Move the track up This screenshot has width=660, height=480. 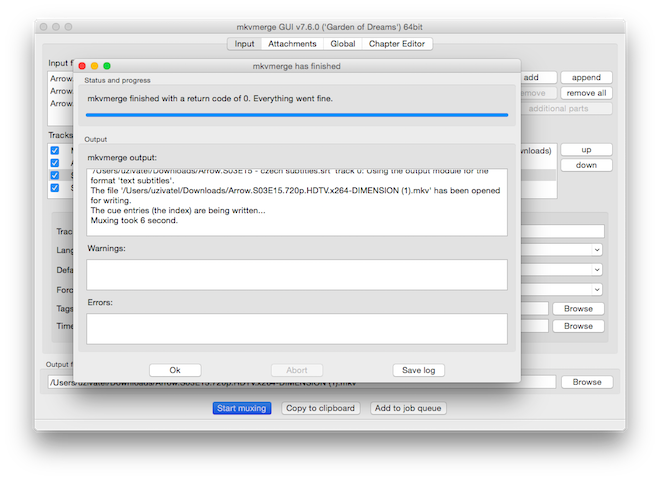point(586,150)
